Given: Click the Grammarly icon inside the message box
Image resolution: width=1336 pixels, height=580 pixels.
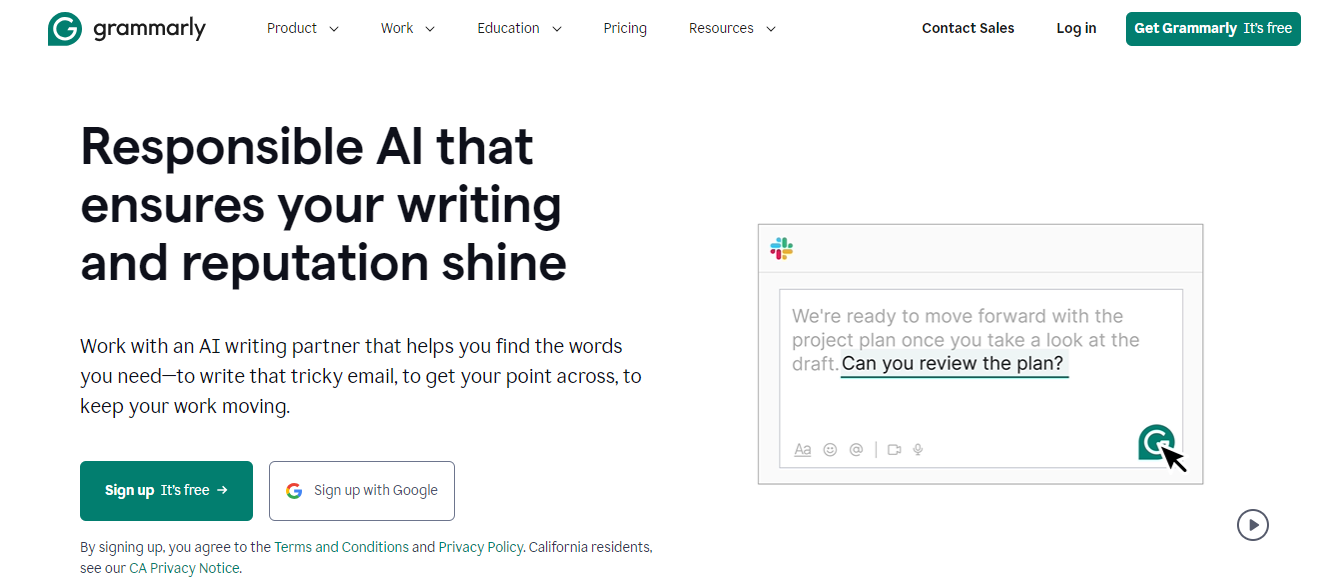Looking at the screenshot, I should [x=1156, y=442].
